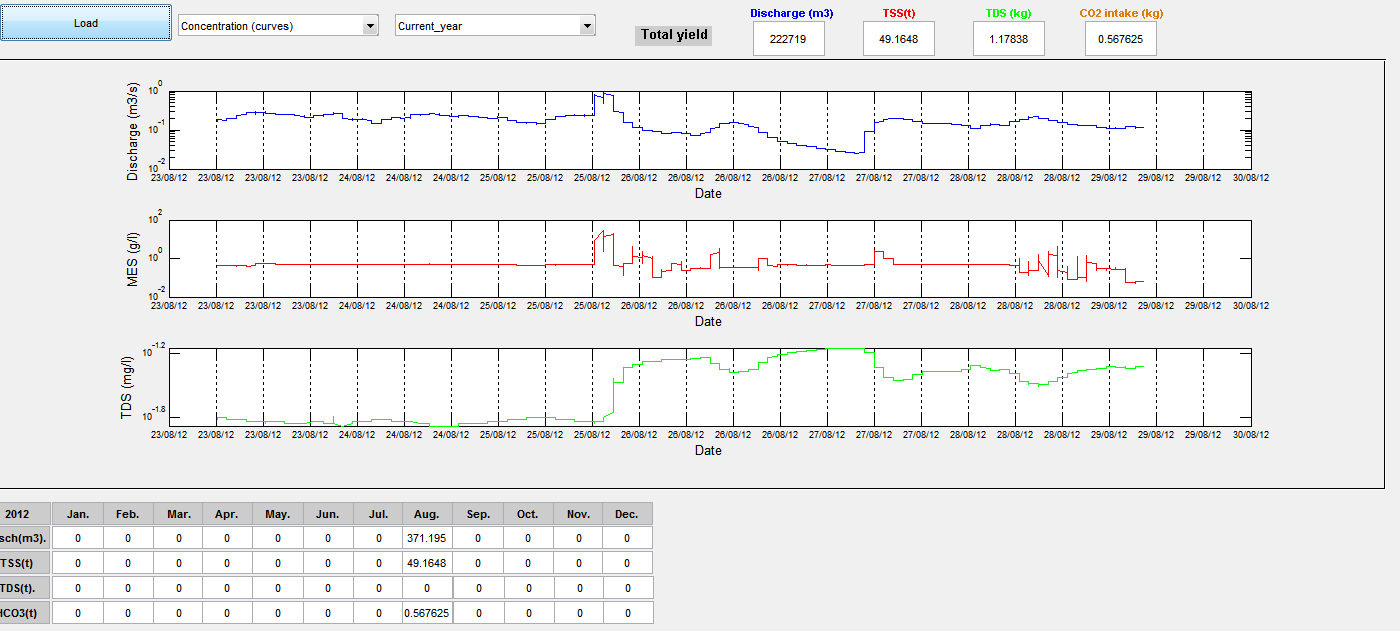Select the Discharge total value field

click(789, 40)
